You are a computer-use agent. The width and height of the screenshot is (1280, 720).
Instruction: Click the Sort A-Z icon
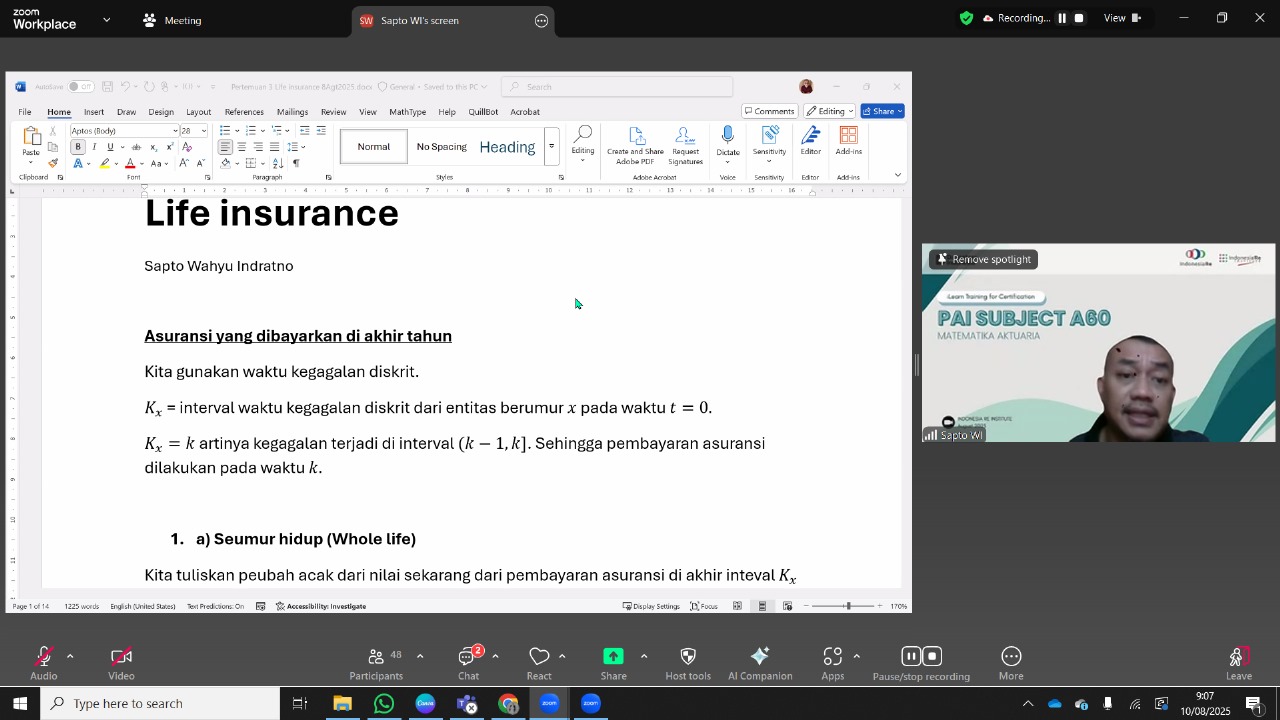pos(278,163)
